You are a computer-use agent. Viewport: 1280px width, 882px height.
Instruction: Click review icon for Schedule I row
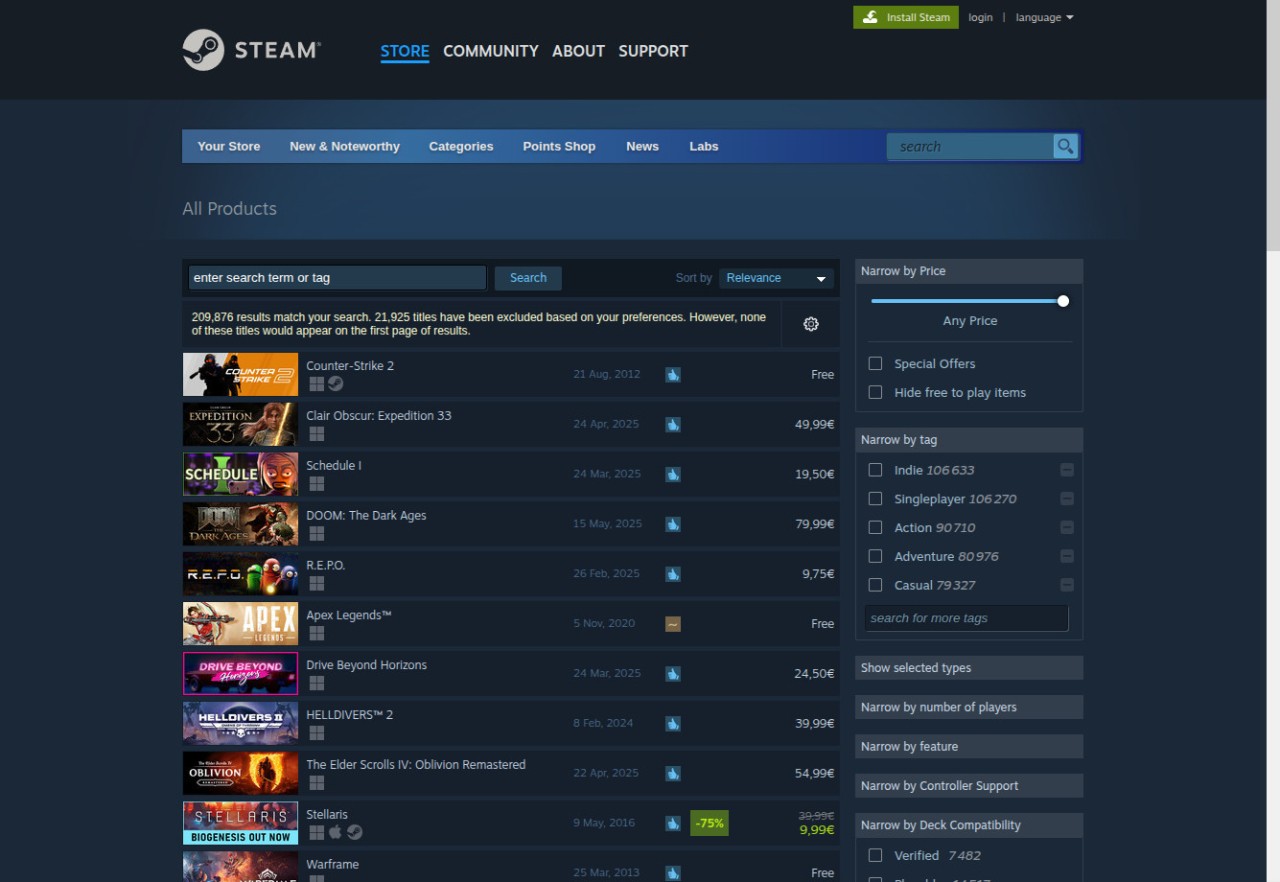tap(673, 474)
